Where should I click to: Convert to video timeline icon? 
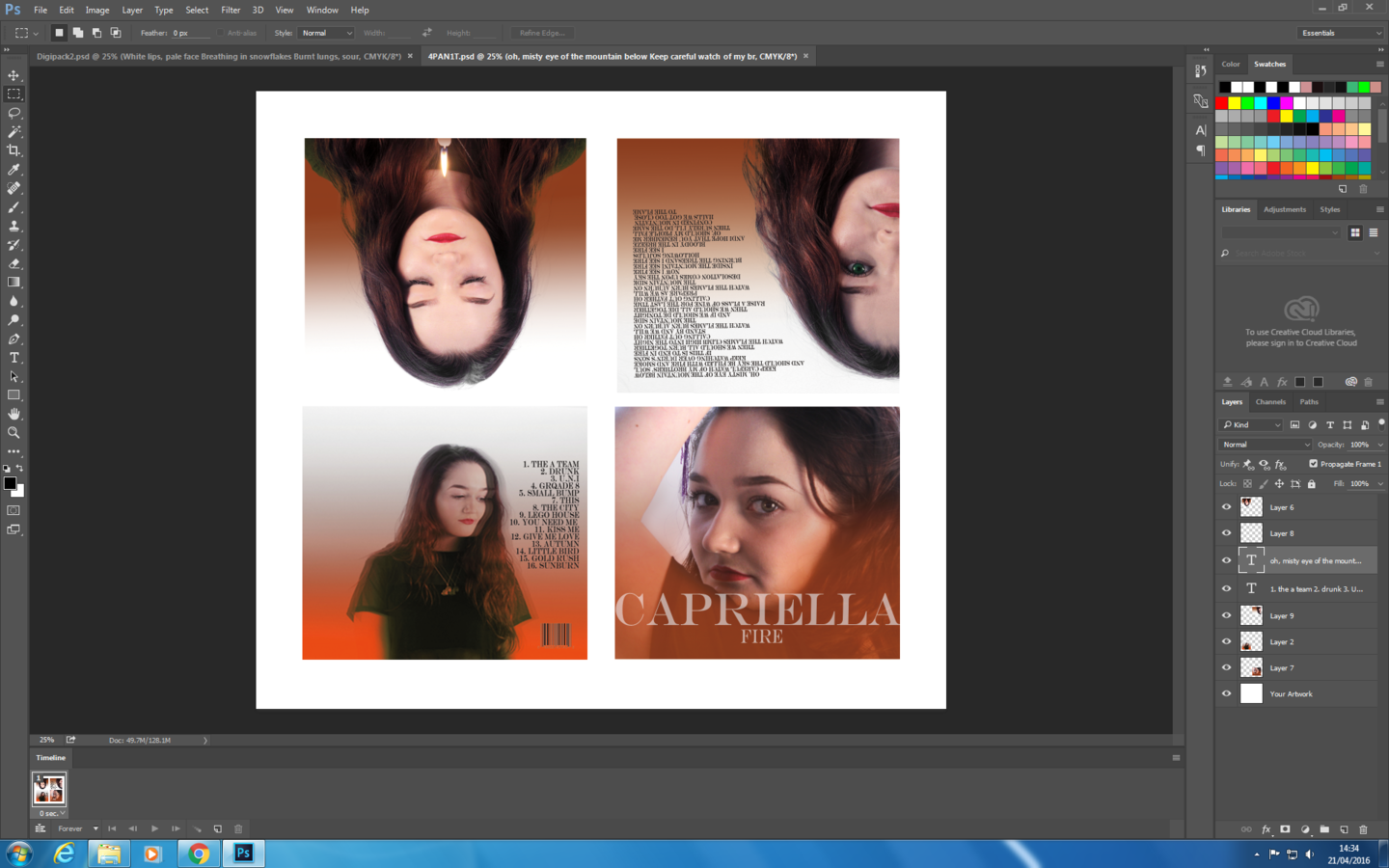40,828
